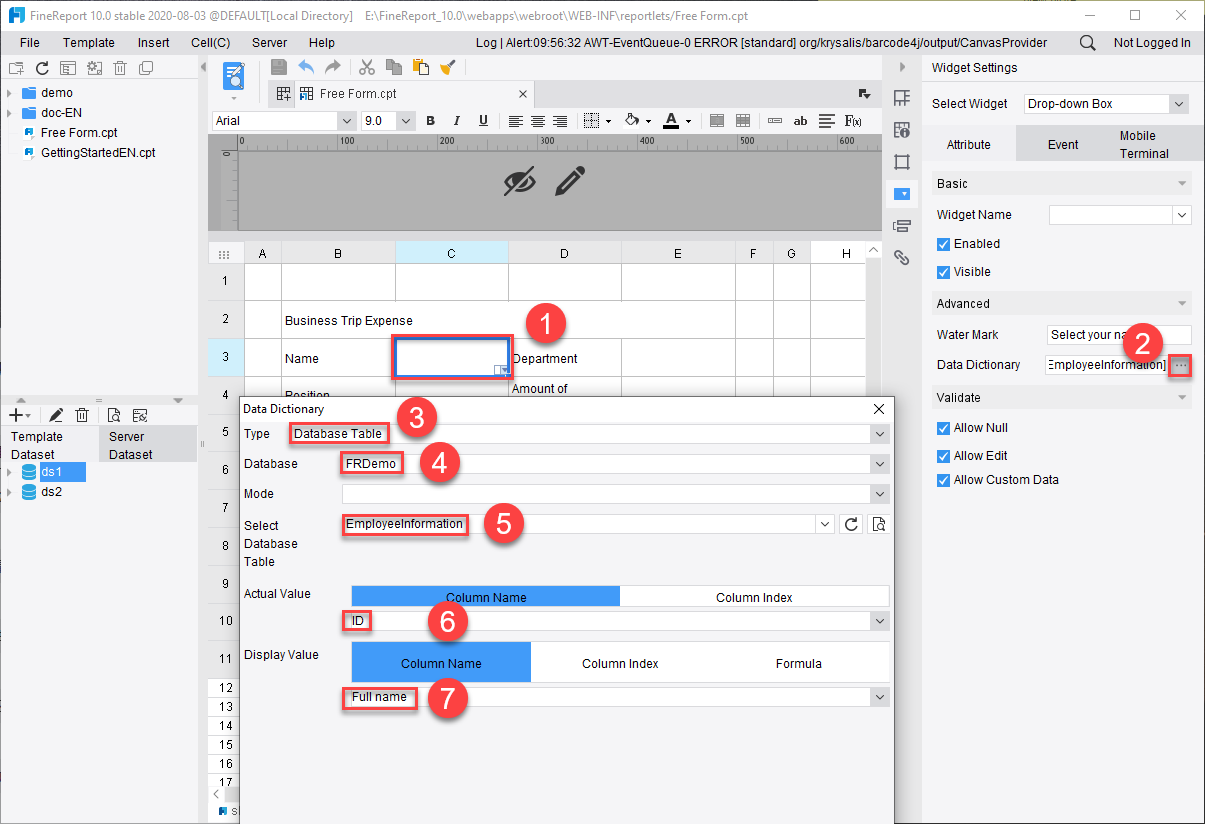
Task: Select the format painter brush icon
Action: pos(448,67)
